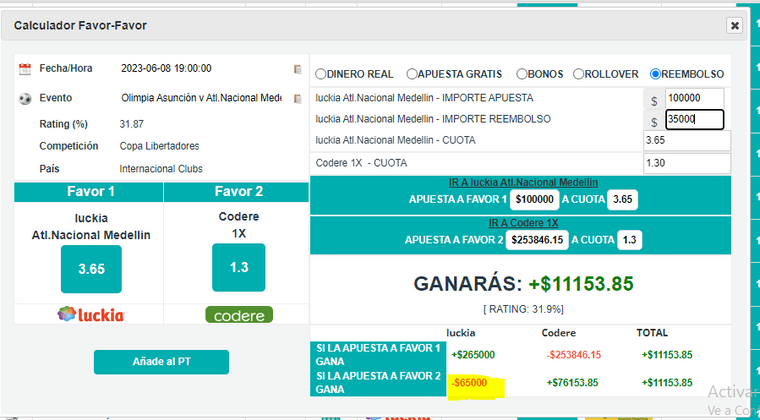Image resolution: width=760 pixels, height=420 pixels.
Task: Select the REEMBOLSO radio option
Action: point(655,74)
